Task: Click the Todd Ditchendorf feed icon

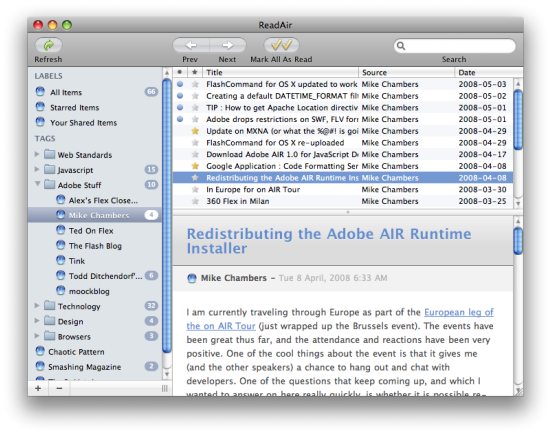Action: click(x=61, y=275)
